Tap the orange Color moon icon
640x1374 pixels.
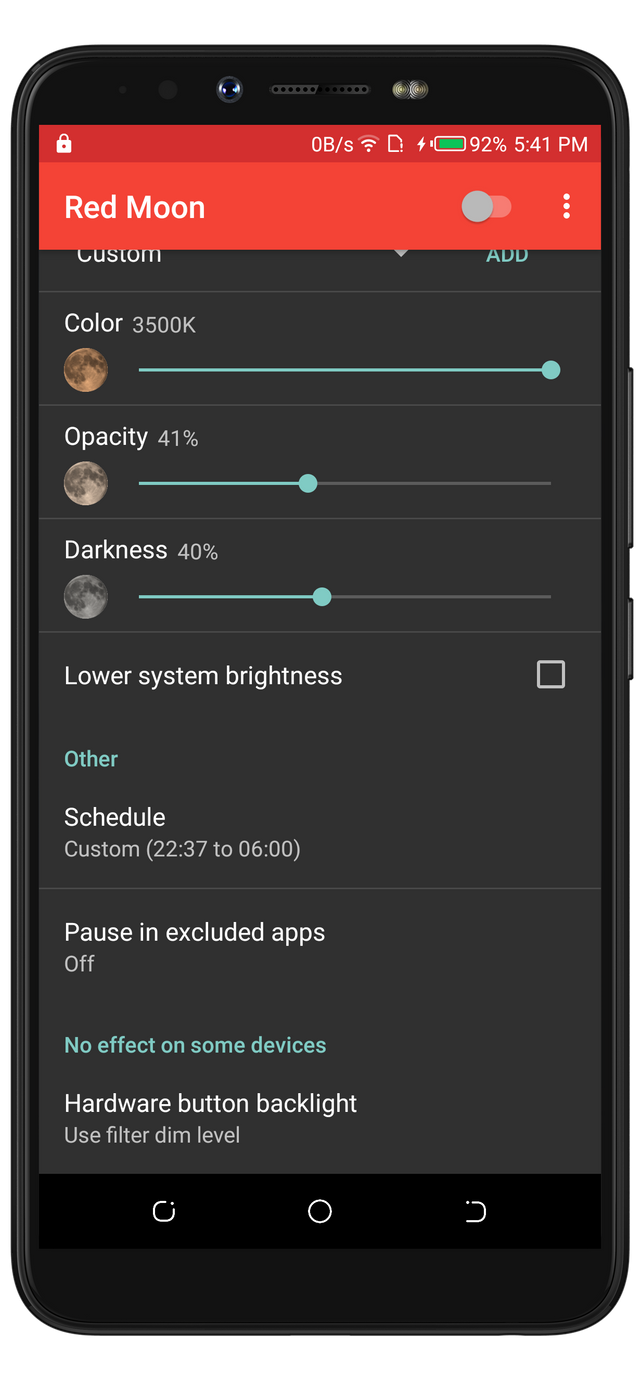pos(86,370)
